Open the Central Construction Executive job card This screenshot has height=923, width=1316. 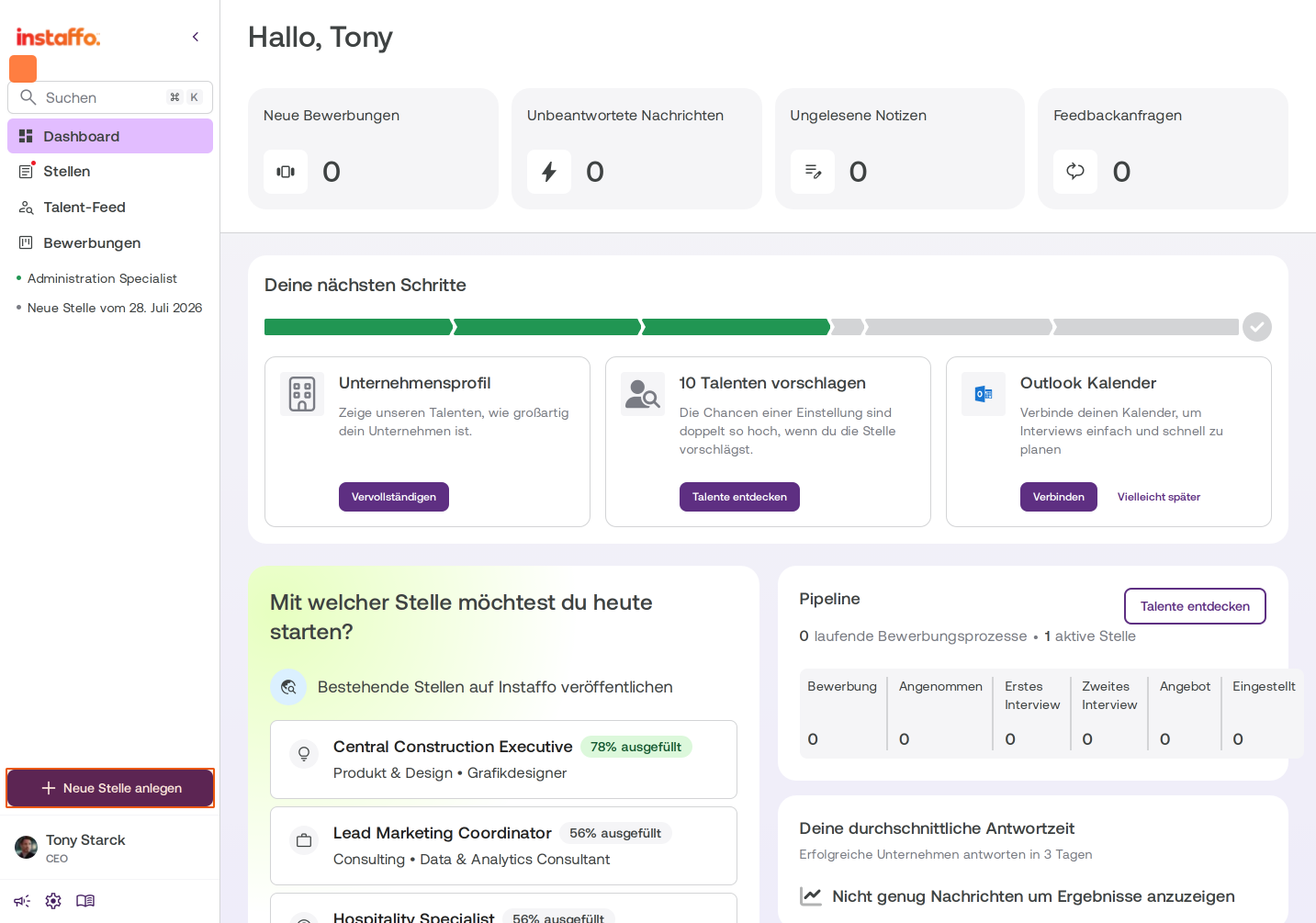tap(503, 760)
